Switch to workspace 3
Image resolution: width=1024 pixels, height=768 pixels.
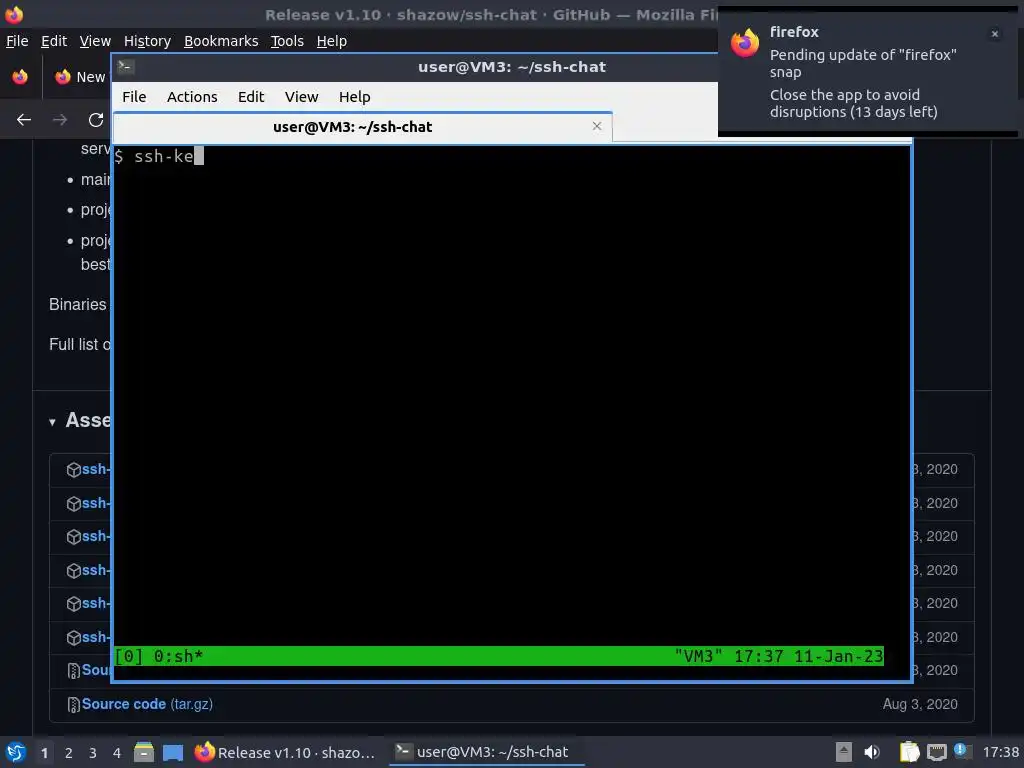point(93,753)
